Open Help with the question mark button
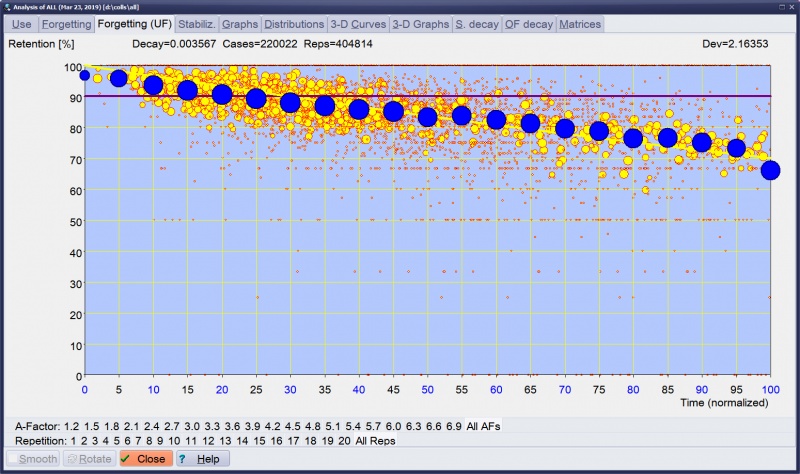 [203, 459]
